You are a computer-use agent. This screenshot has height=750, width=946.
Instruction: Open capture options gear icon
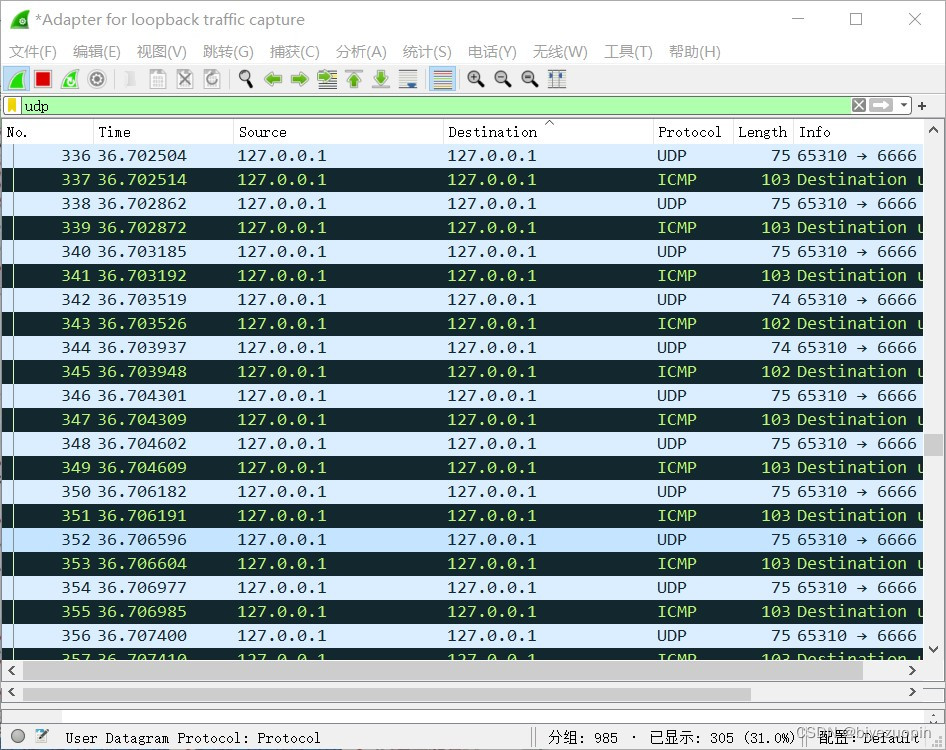click(97, 79)
